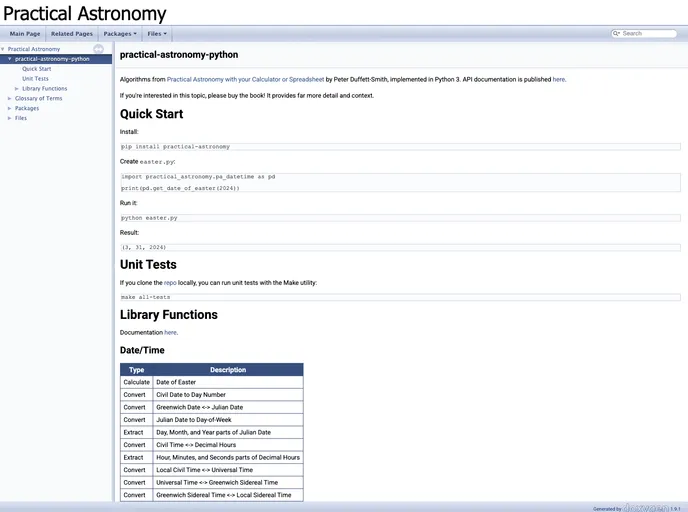
Task: Open the Packages dropdown menu in navbar
Action: [120, 34]
